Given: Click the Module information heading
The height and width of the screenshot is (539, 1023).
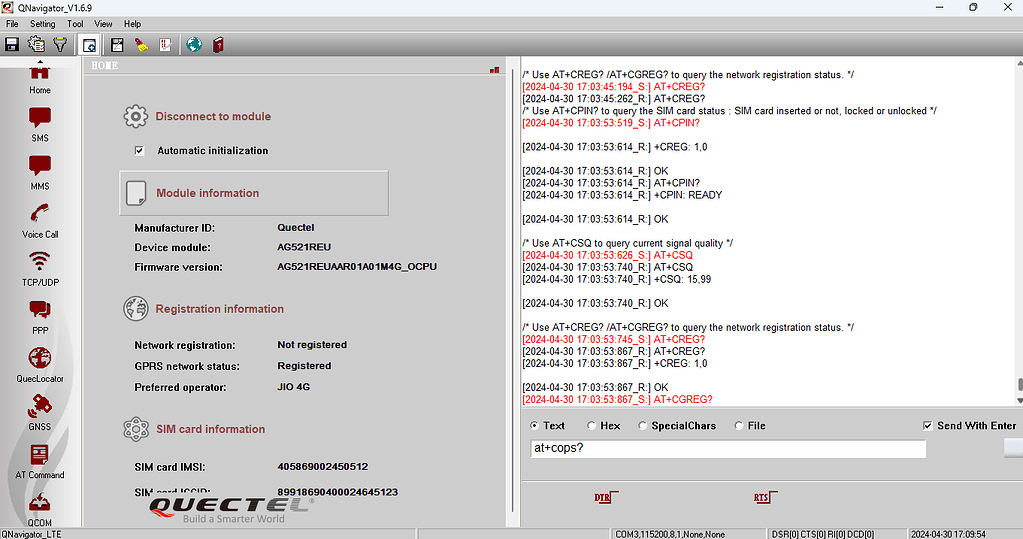Looking at the screenshot, I should coord(207,193).
